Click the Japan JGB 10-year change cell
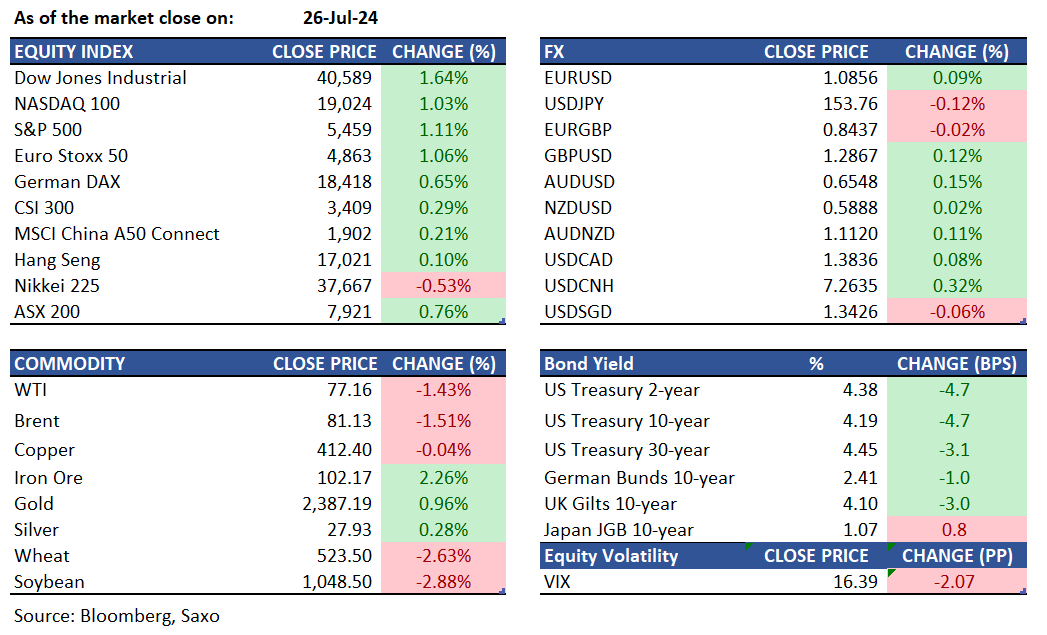 pyautogui.click(x=957, y=530)
